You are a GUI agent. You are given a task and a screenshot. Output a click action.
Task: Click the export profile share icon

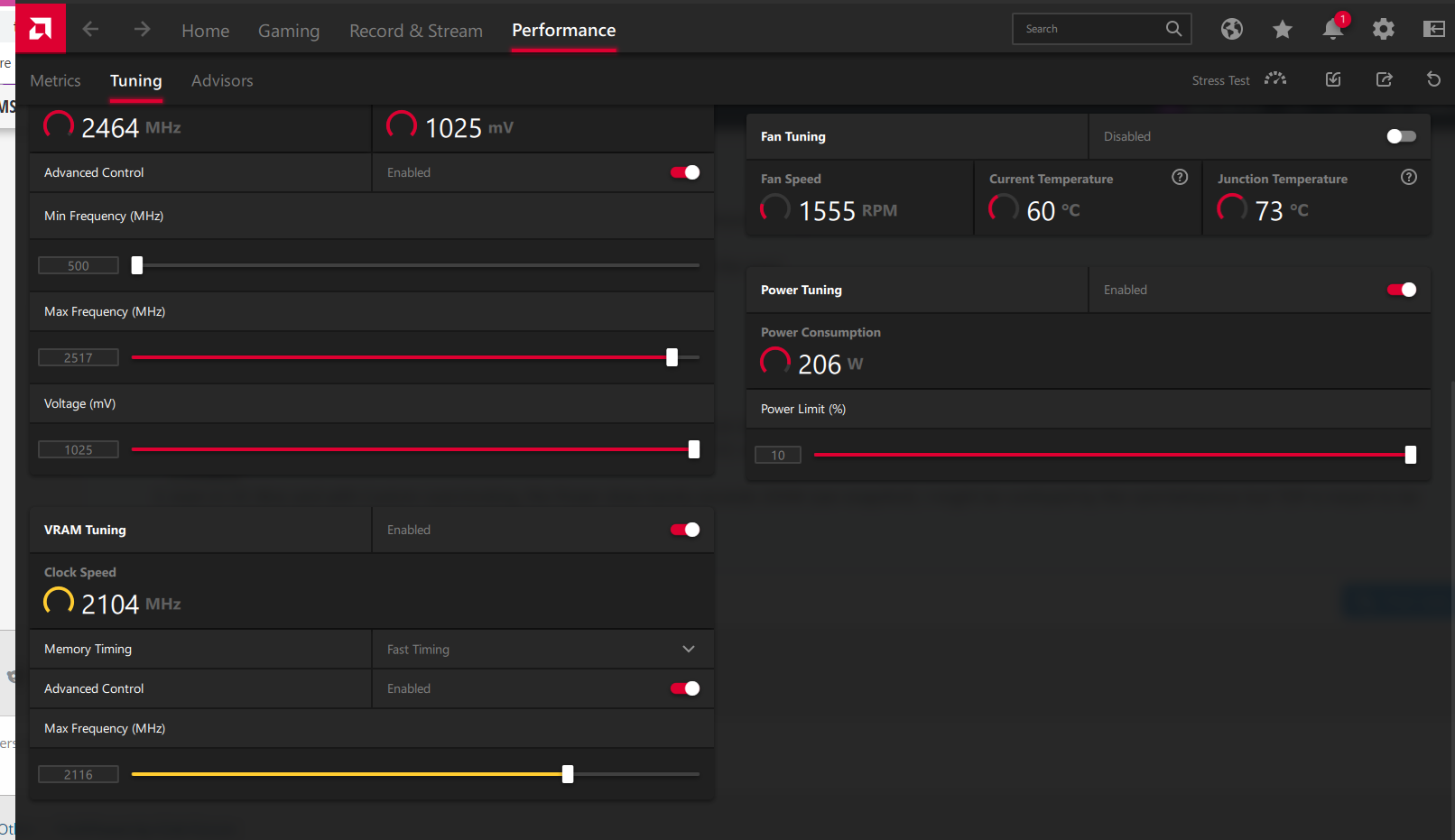tap(1384, 79)
